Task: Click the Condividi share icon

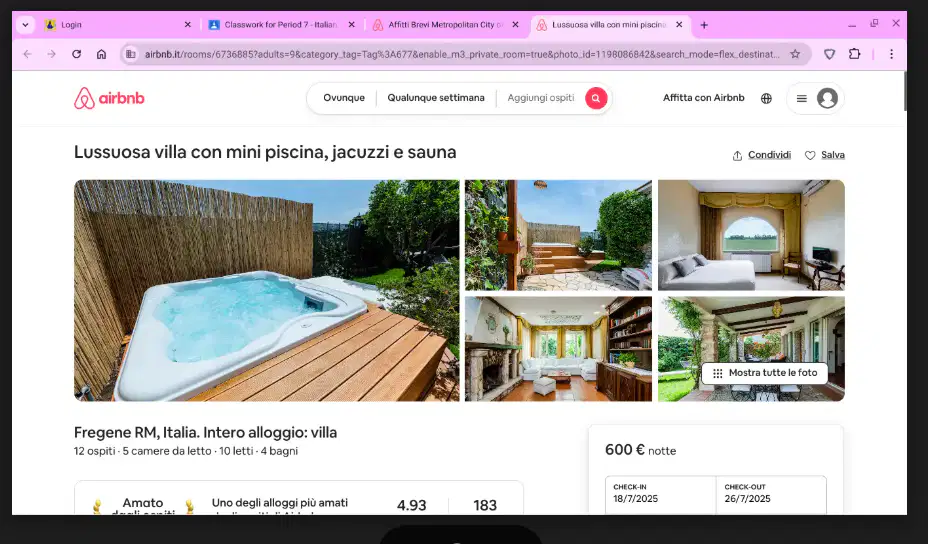Action: tap(737, 156)
